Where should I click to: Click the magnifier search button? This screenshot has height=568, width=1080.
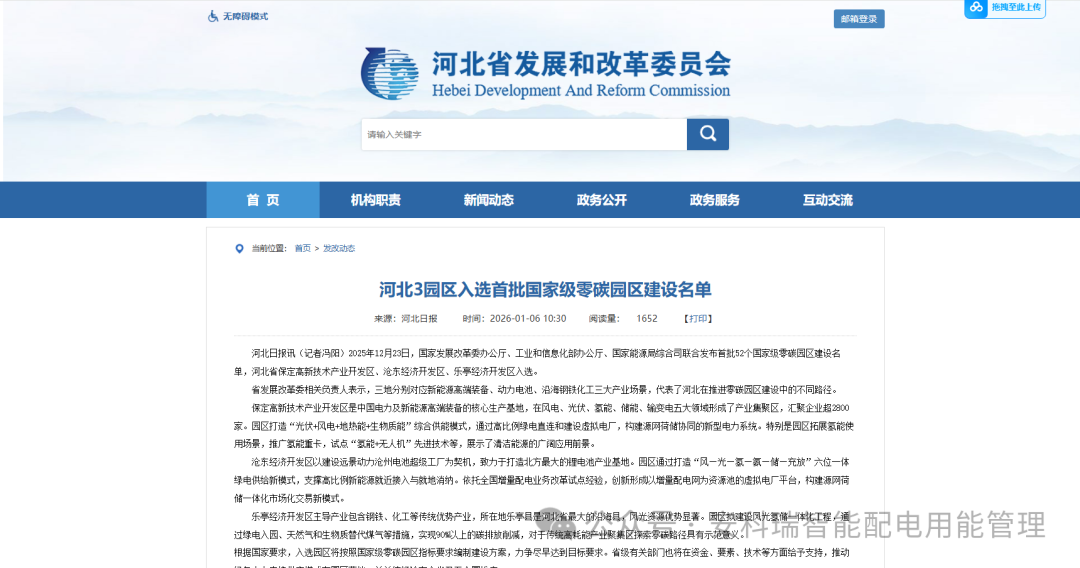pyautogui.click(x=707, y=134)
